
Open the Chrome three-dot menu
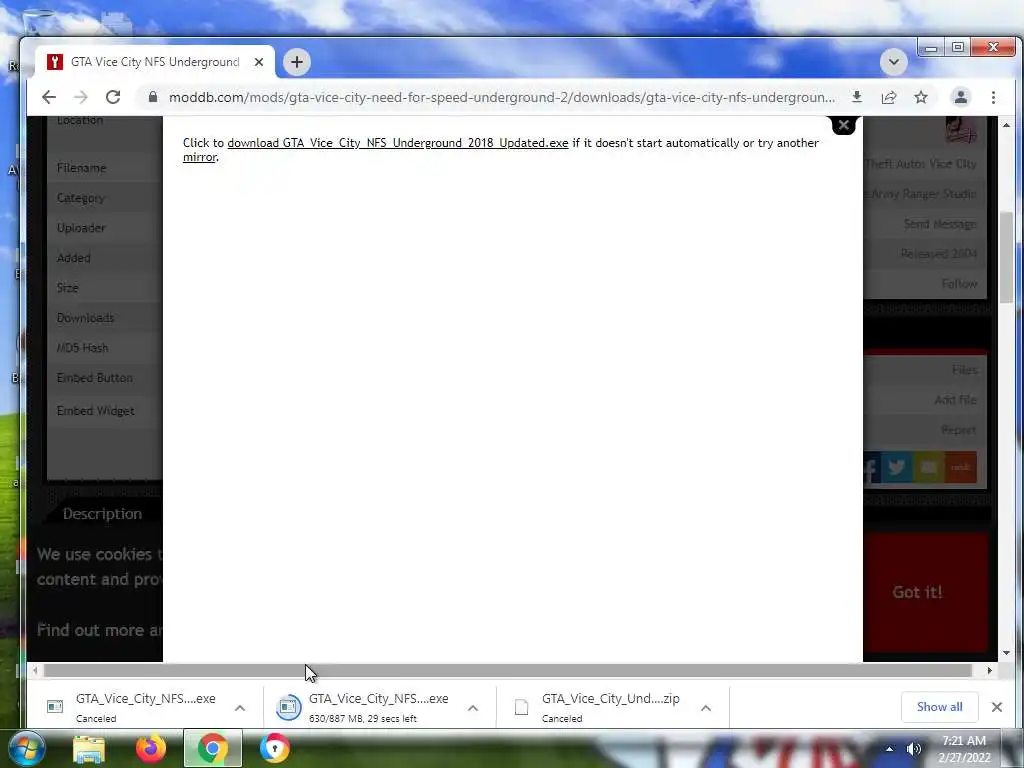point(993,97)
